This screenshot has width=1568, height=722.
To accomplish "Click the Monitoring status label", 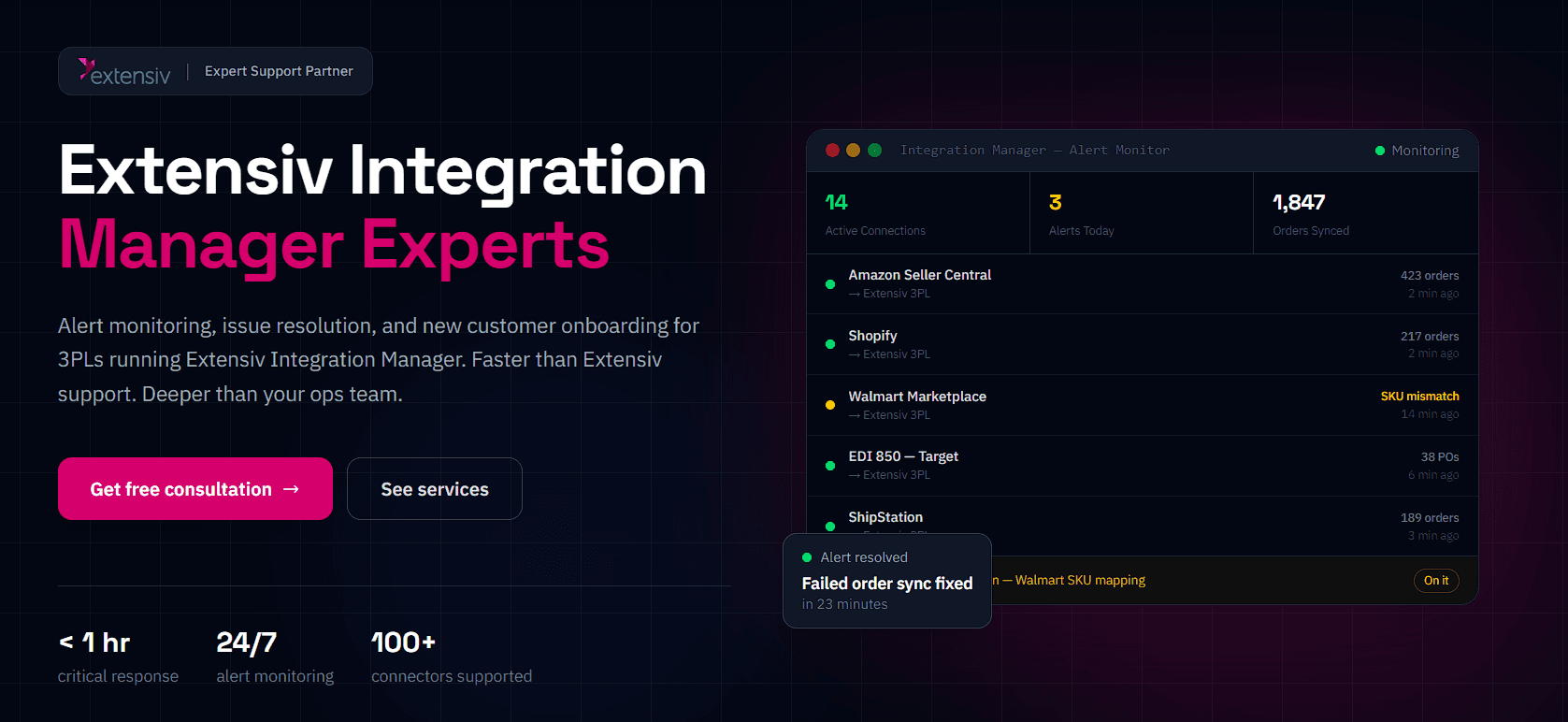I will (x=1425, y=151).
